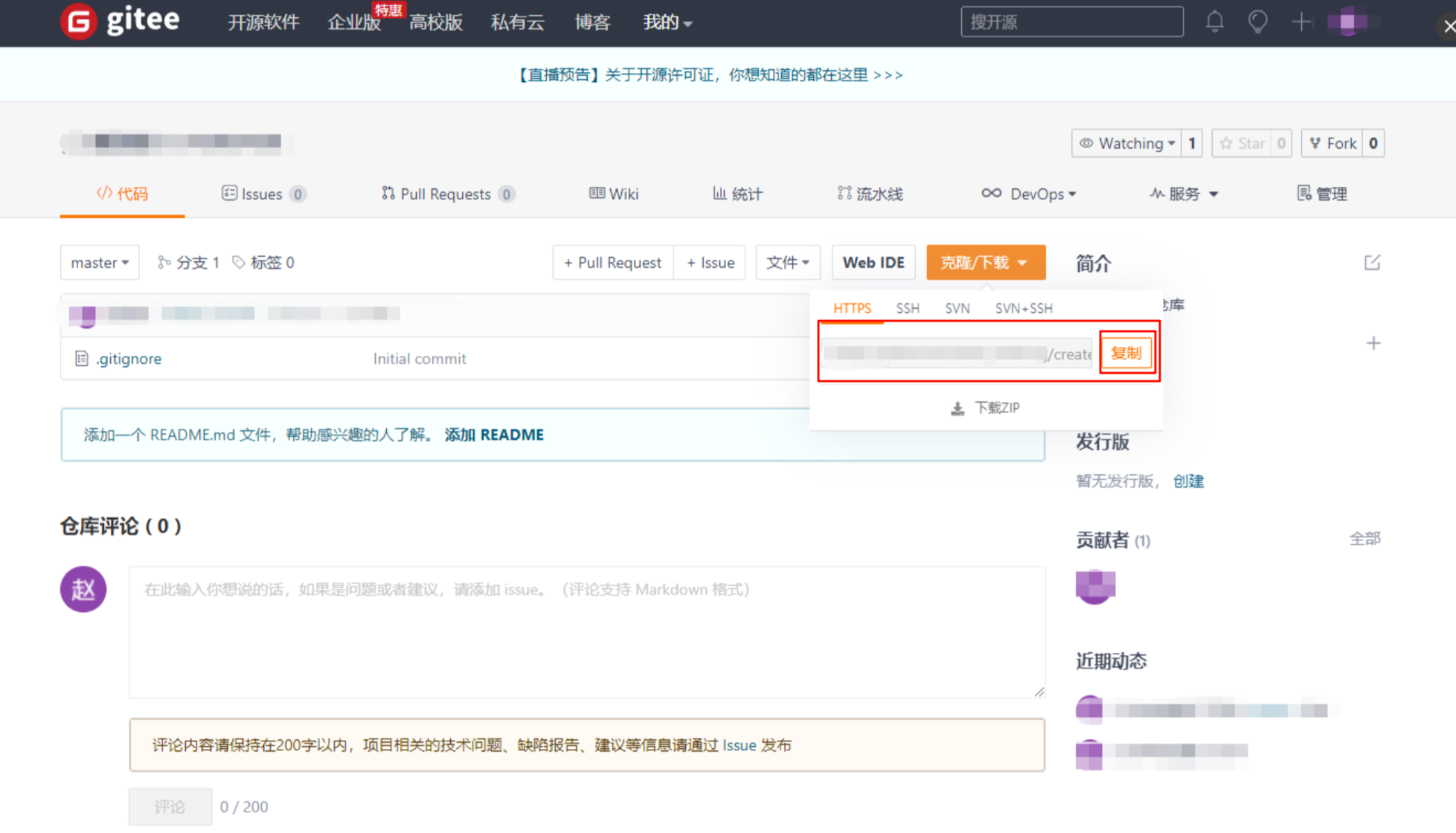Open the Web IDE button

[x=873, y=263]
